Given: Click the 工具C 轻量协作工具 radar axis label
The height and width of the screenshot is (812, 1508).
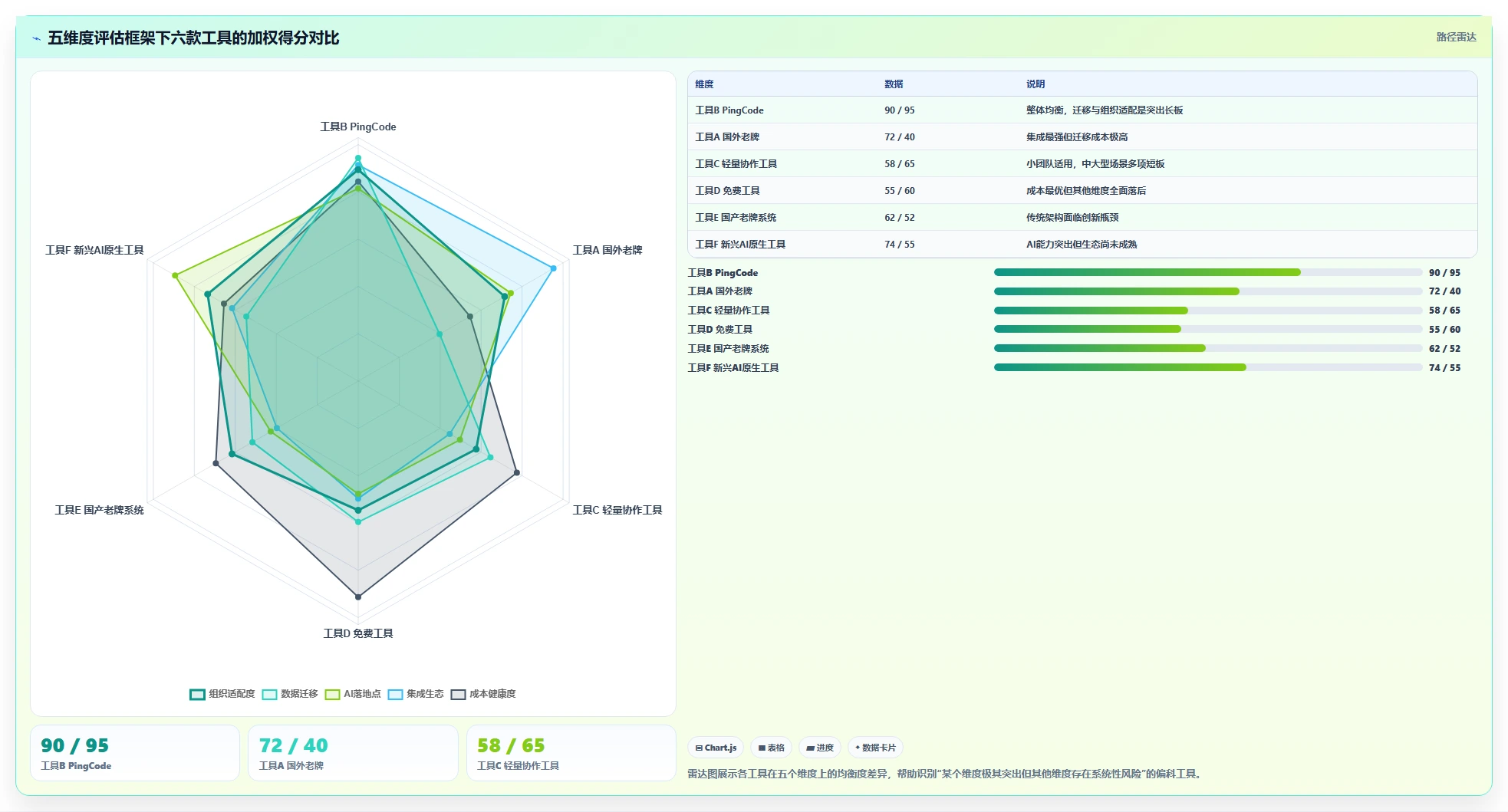Looking at the screenshot, I should (x=617, y=510).
